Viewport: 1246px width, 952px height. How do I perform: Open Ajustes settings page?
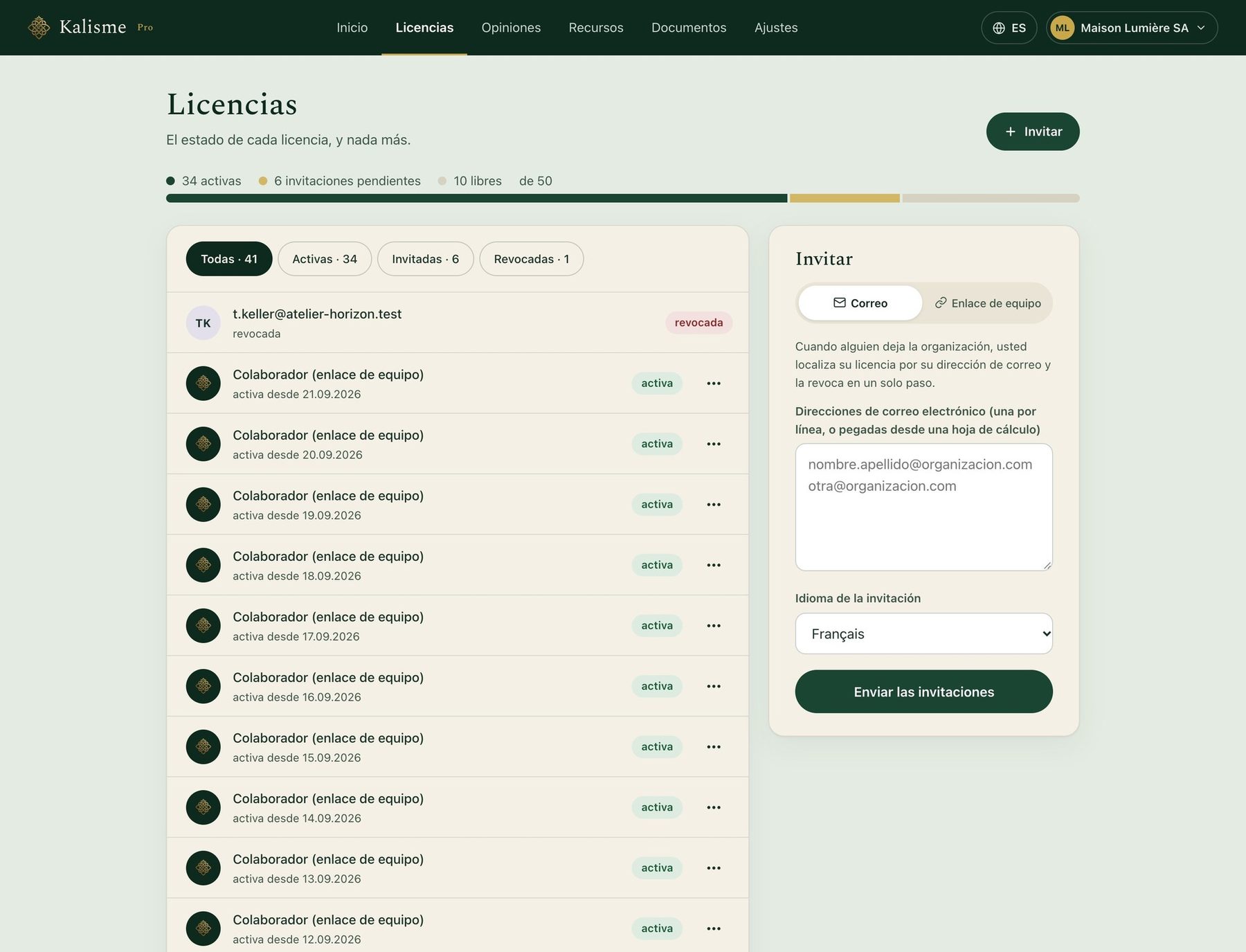pos(776,28)
